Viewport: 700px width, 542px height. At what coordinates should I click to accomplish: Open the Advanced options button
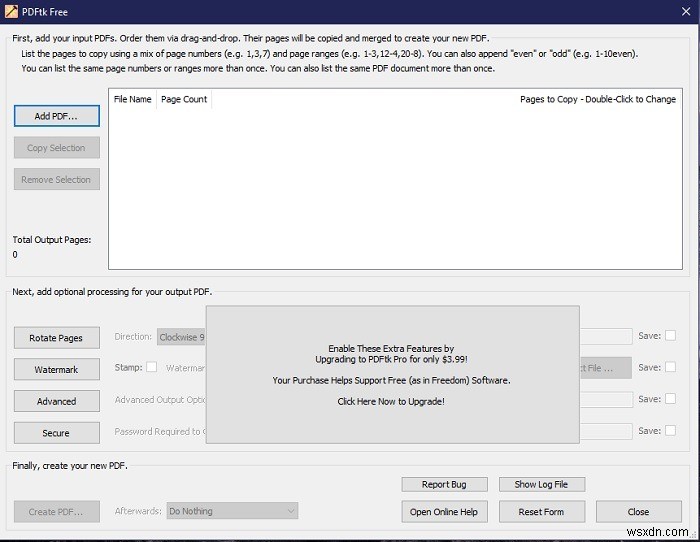pos(56,401)
